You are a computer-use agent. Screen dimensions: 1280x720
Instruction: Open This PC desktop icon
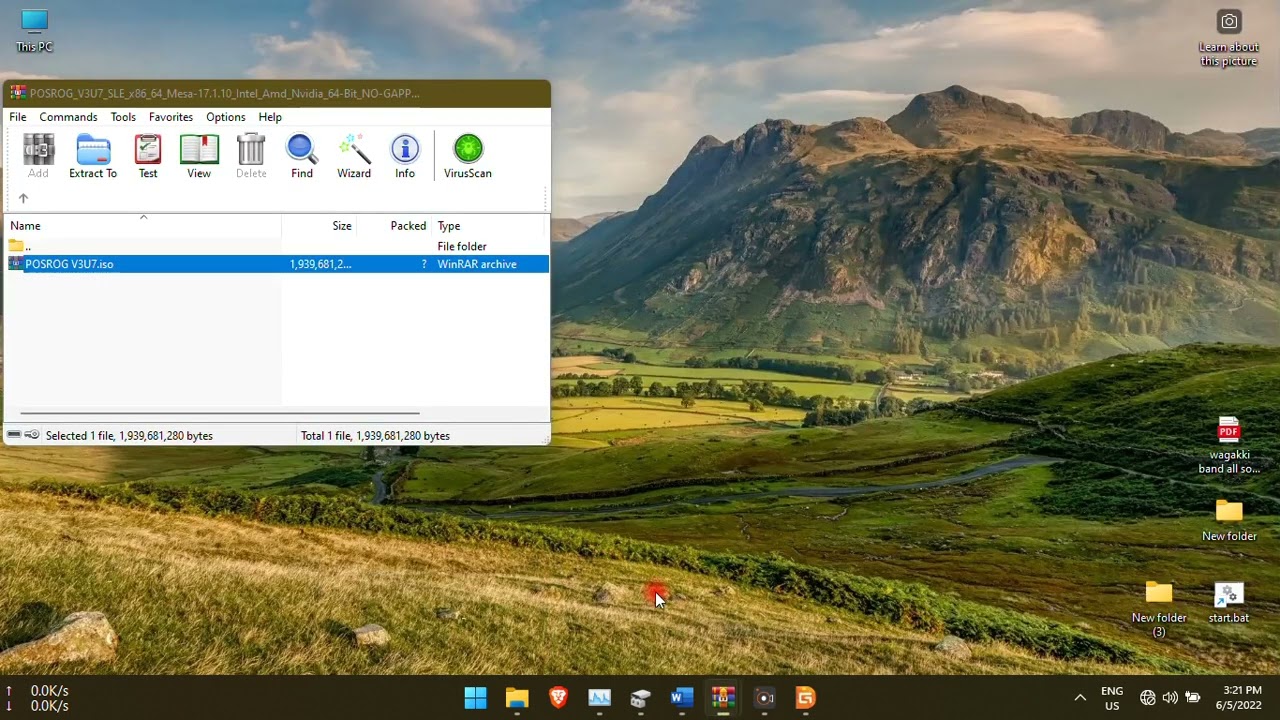(34, 30)
